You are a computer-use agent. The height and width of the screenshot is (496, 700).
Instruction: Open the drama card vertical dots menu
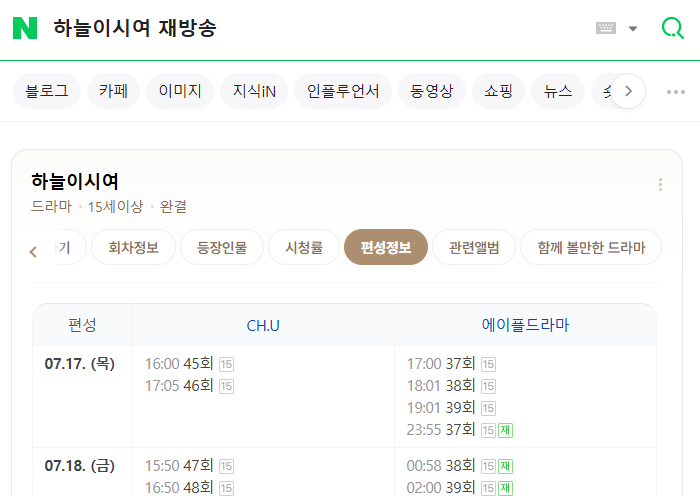660,184
